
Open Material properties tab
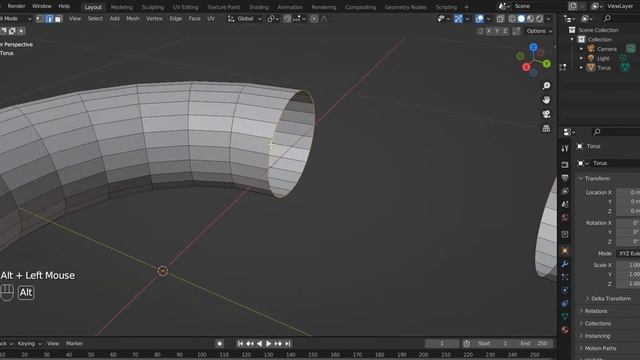pyautogui.click(x=565, y=329)
